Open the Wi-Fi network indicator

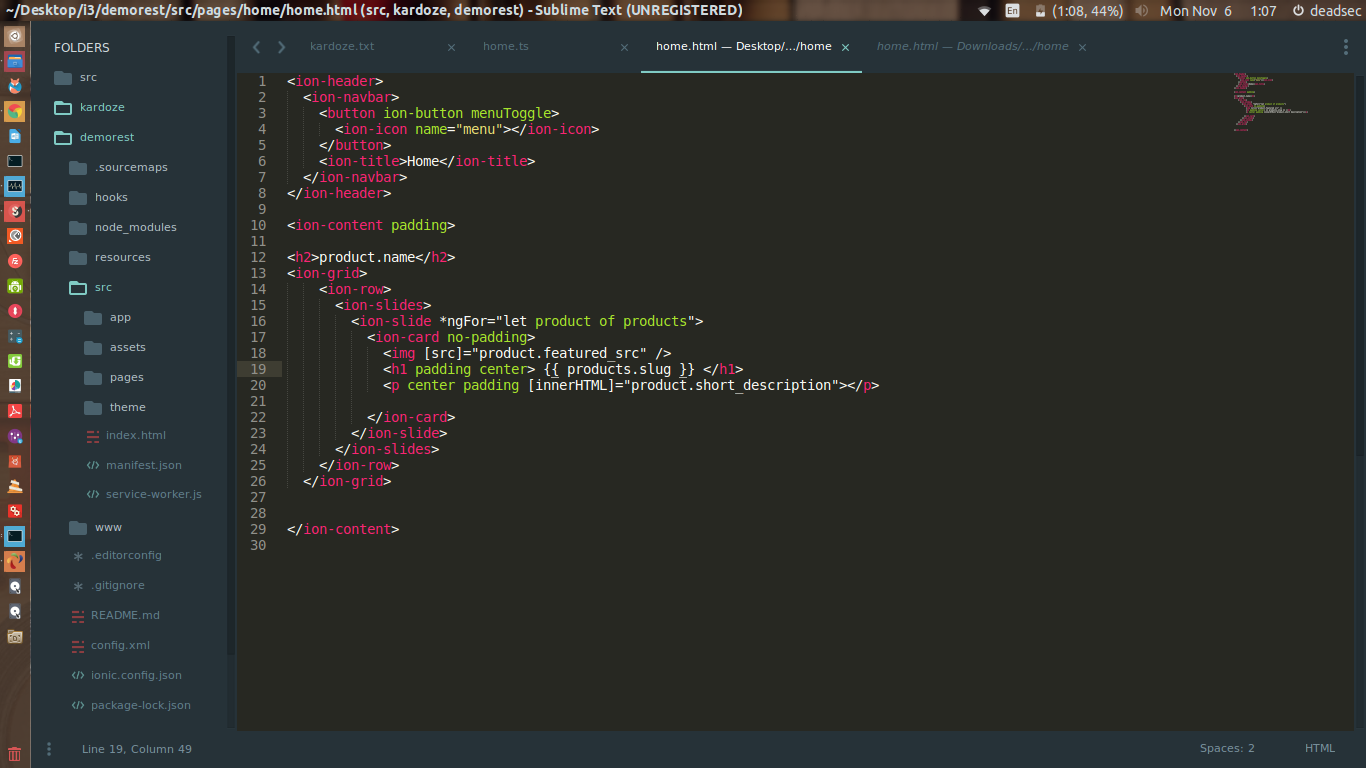984,11
